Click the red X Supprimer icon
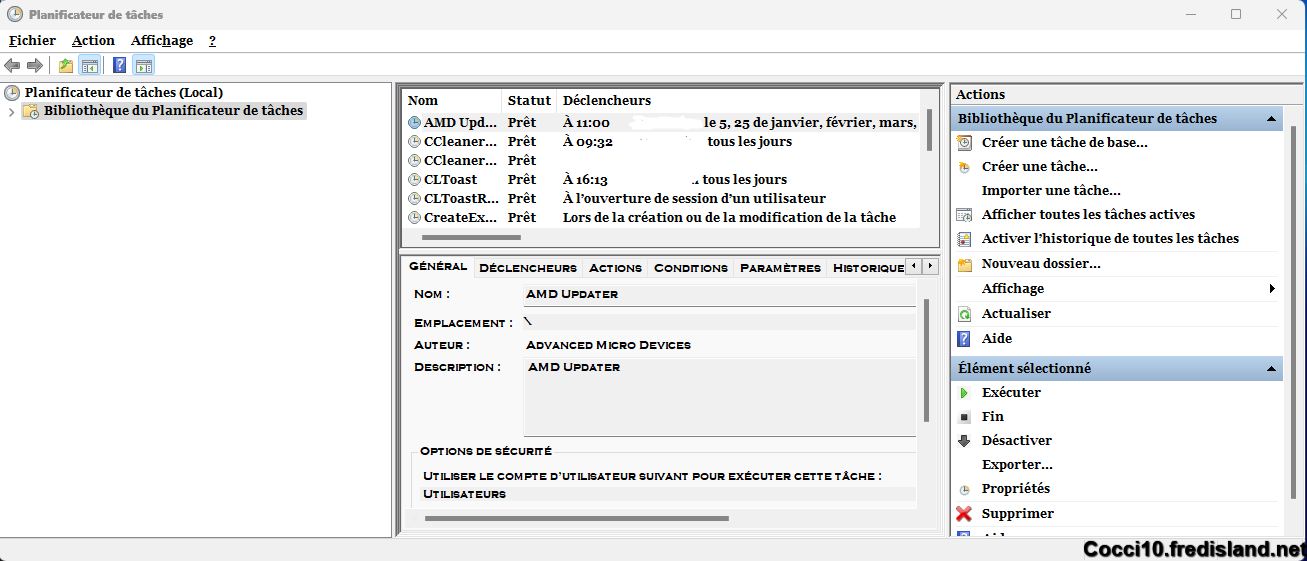This screenshot has height=561, width=1307. (964, 514)
